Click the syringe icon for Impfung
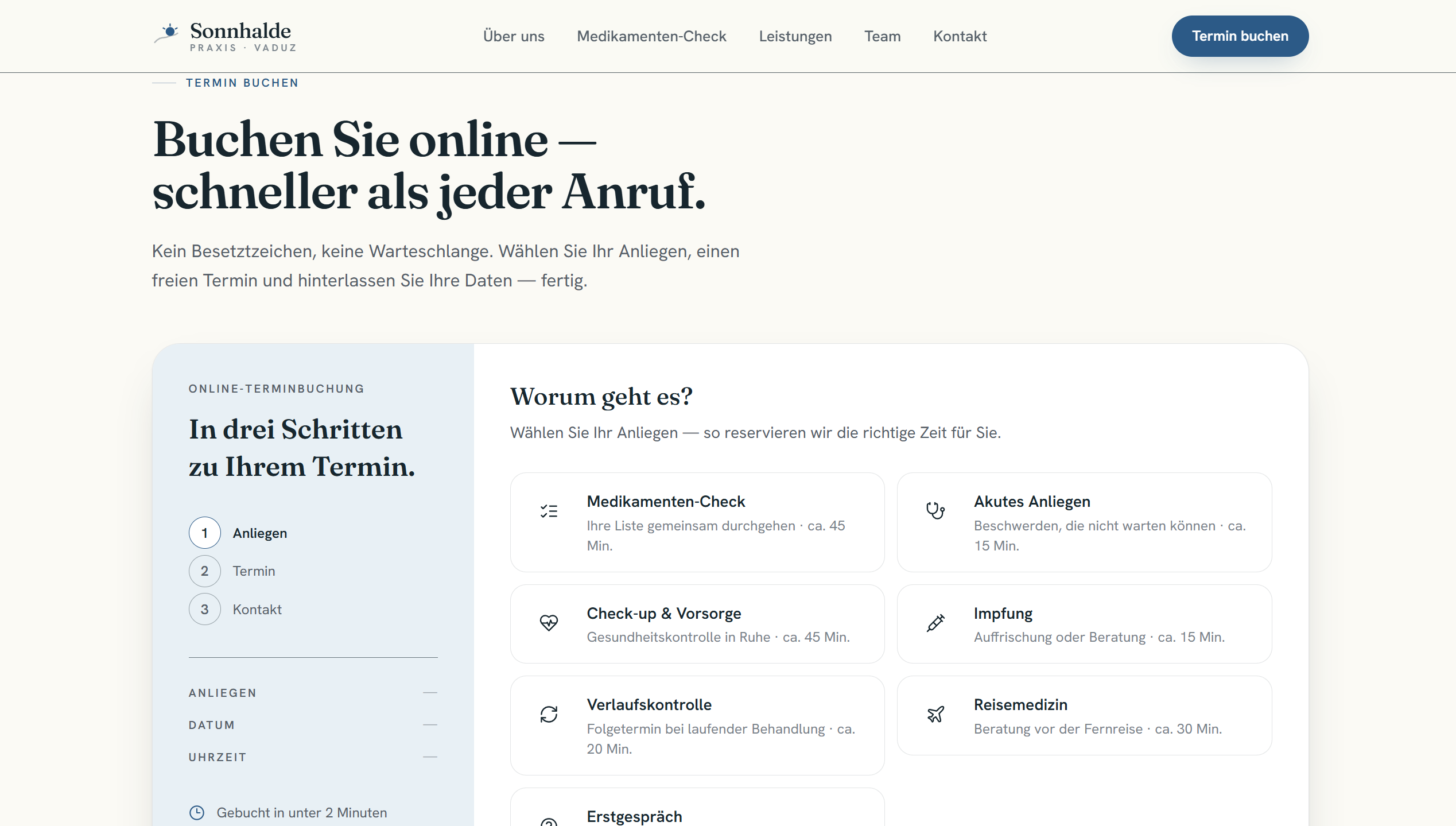Image resolution: width=1456 pixels, height=826 pixels. click(x=935, y=623)
